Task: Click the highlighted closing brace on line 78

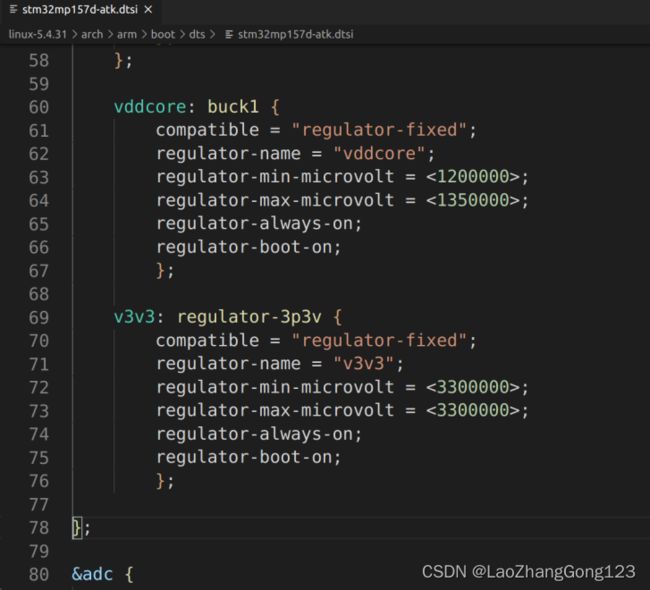Action: point(77,528)
